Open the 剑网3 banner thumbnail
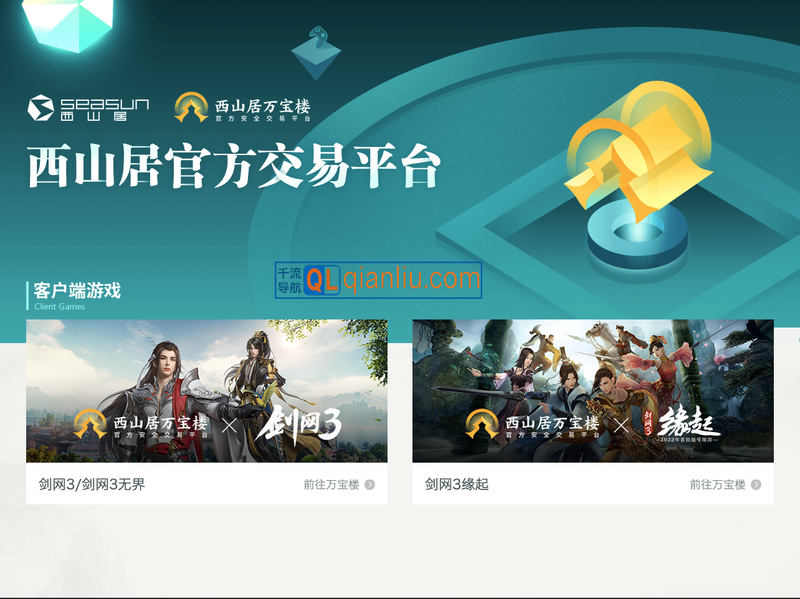Image resolution: width=800 pixels, height=599 pixels. click(x=207, y=391)
